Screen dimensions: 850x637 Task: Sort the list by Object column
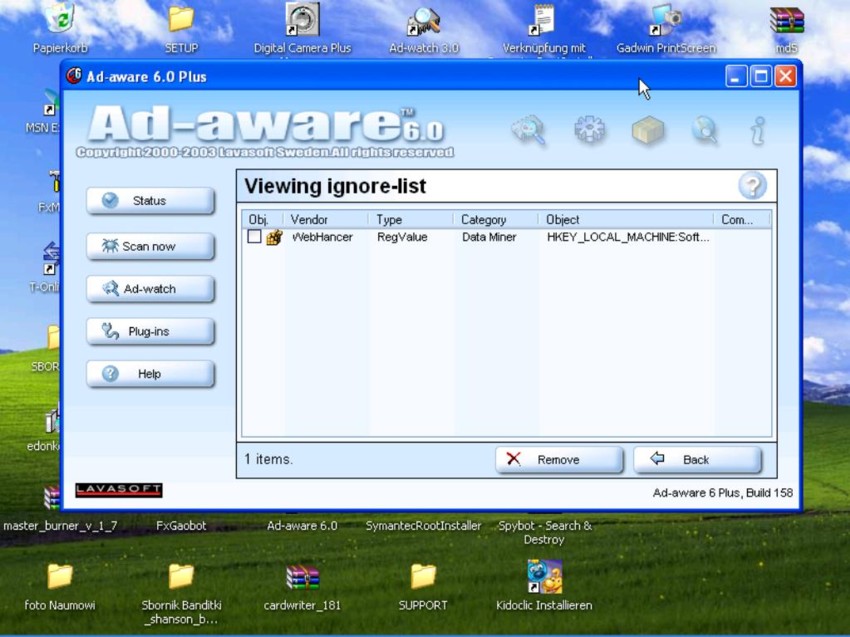[x=627, y=220]
